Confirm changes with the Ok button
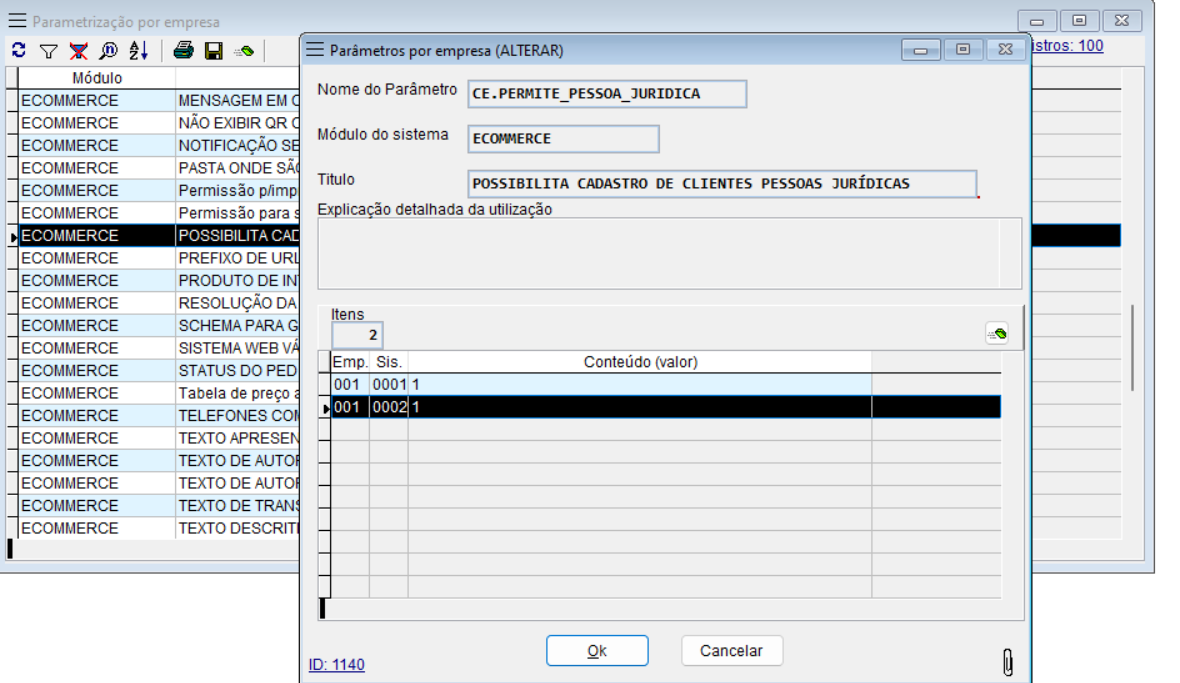The width and height of the screenshot is (1180, 683). [x=597, y=651]
